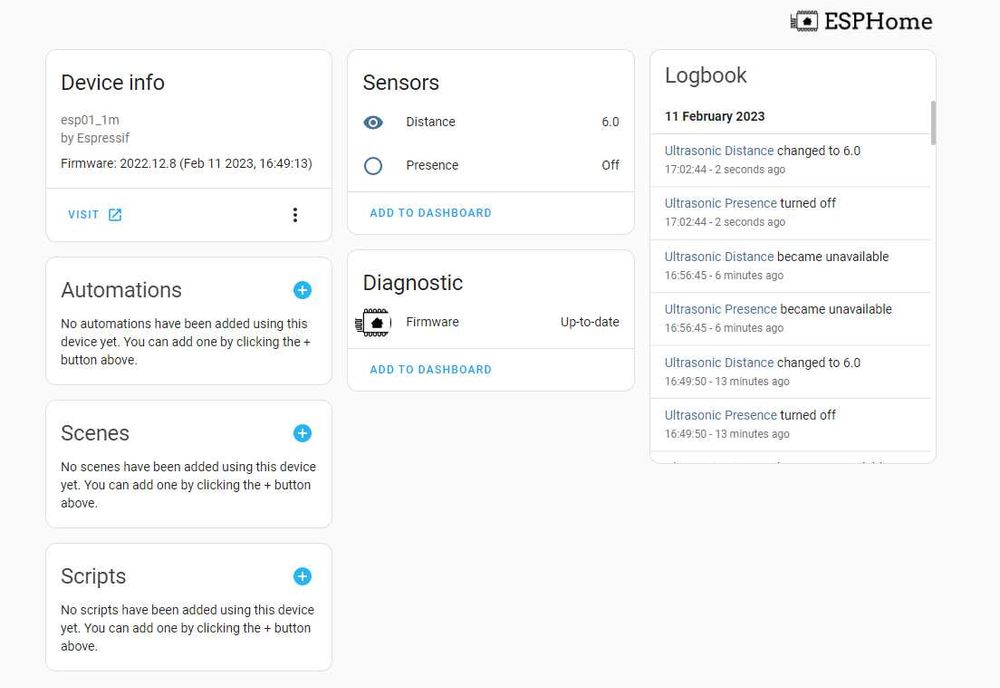Click the ESPHome logo icon
1000x688 pixels.
[x=804, y=21]
